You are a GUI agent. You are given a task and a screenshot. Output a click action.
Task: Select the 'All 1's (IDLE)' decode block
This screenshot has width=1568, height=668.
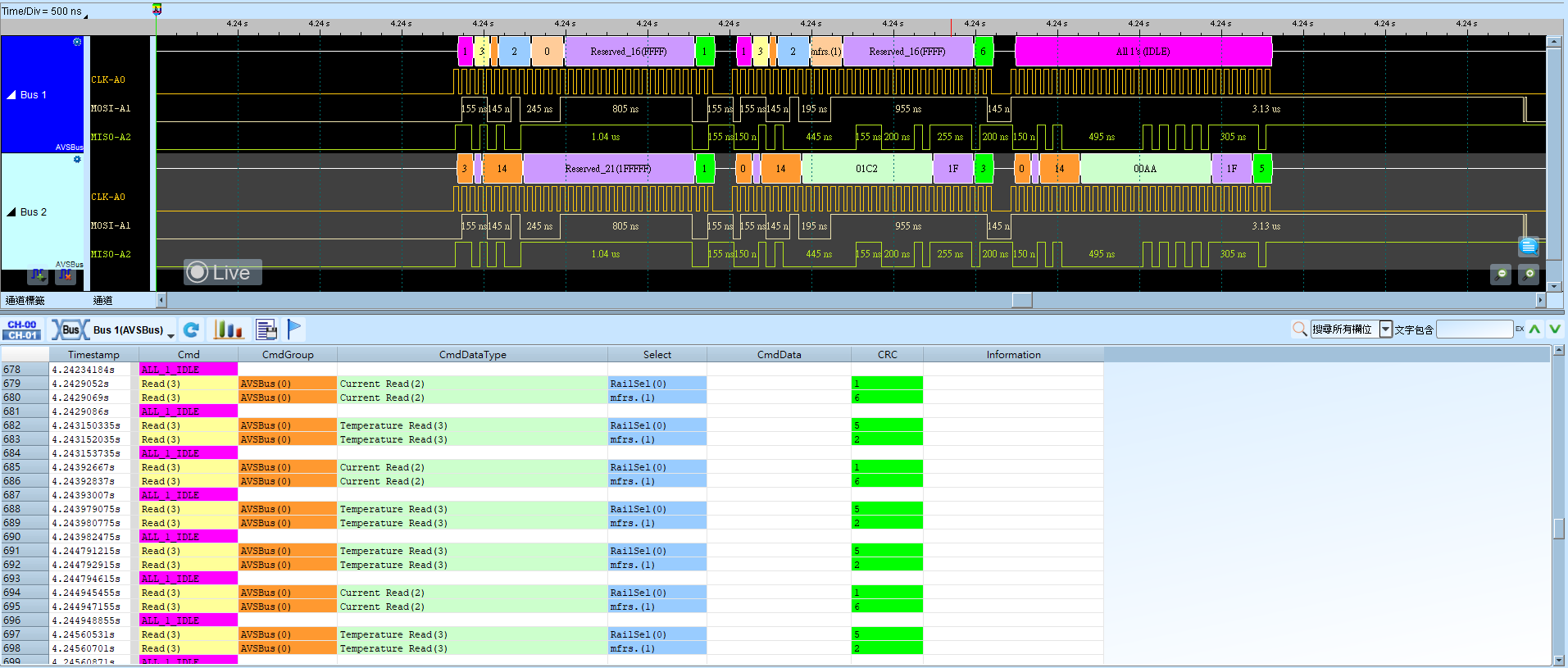pos(1143,51)
